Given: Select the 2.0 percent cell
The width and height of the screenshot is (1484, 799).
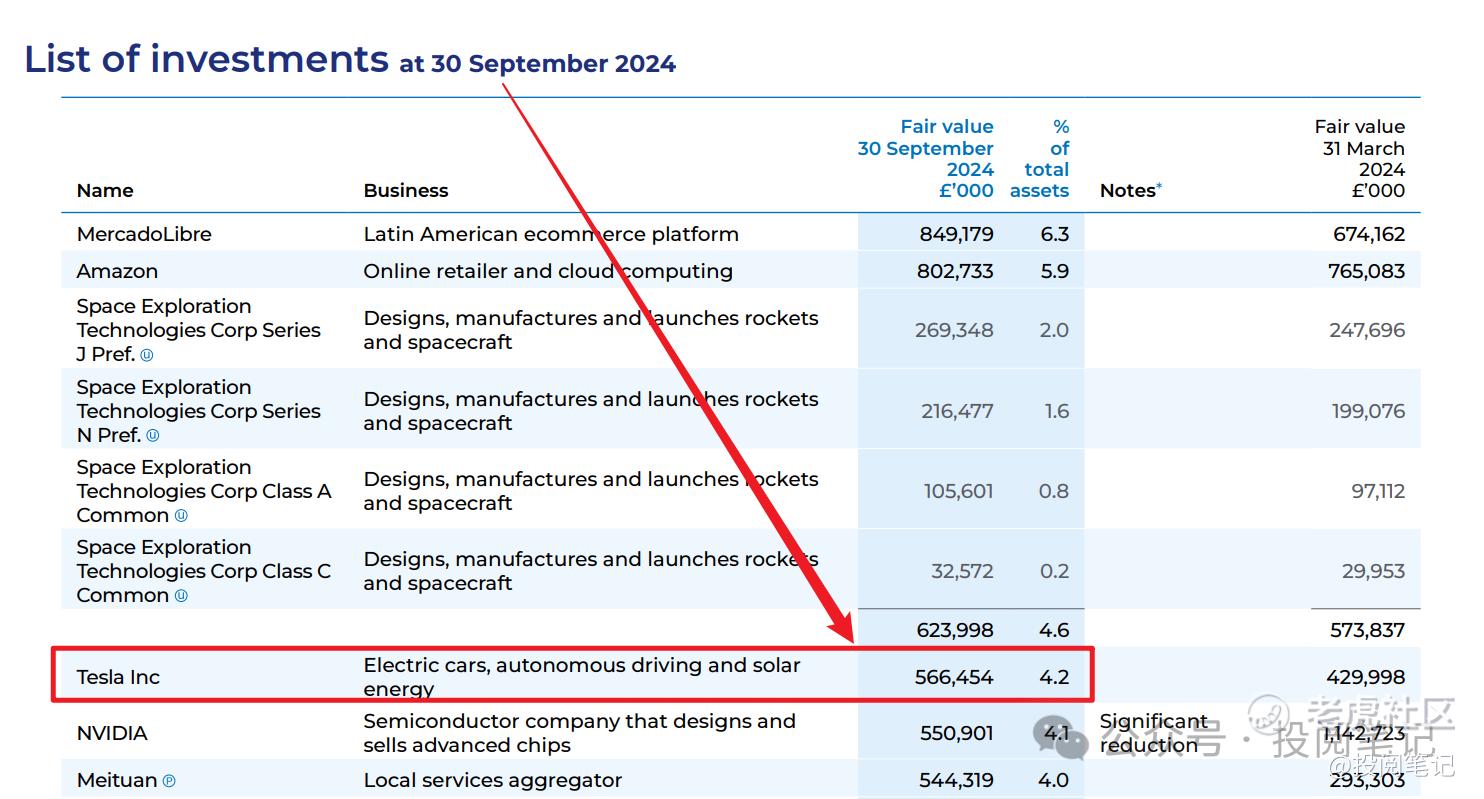Looking at the screenshot, I should (x=1054, y=330).
